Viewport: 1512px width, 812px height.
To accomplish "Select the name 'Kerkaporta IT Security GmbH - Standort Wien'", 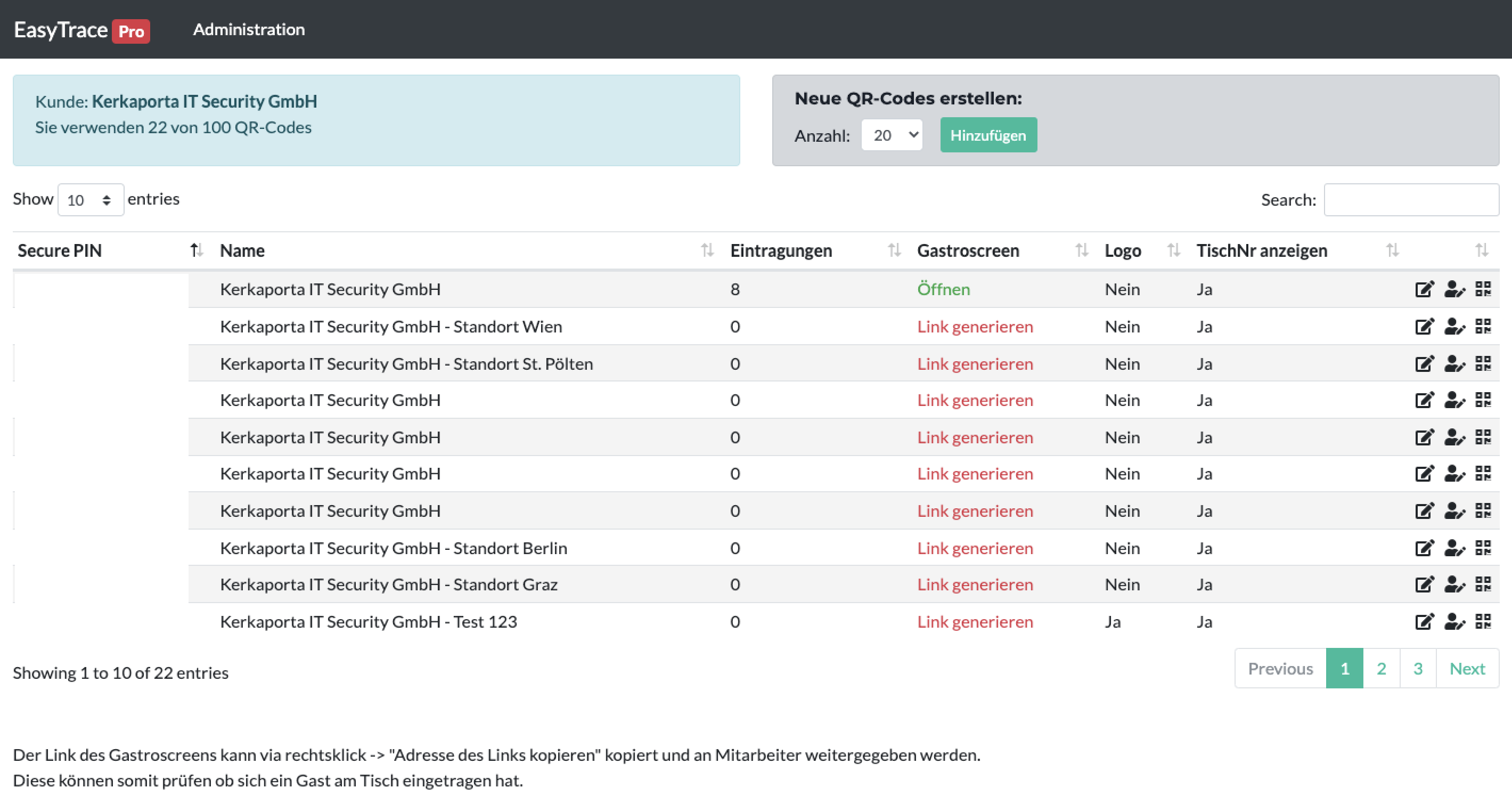I will 391,326.
